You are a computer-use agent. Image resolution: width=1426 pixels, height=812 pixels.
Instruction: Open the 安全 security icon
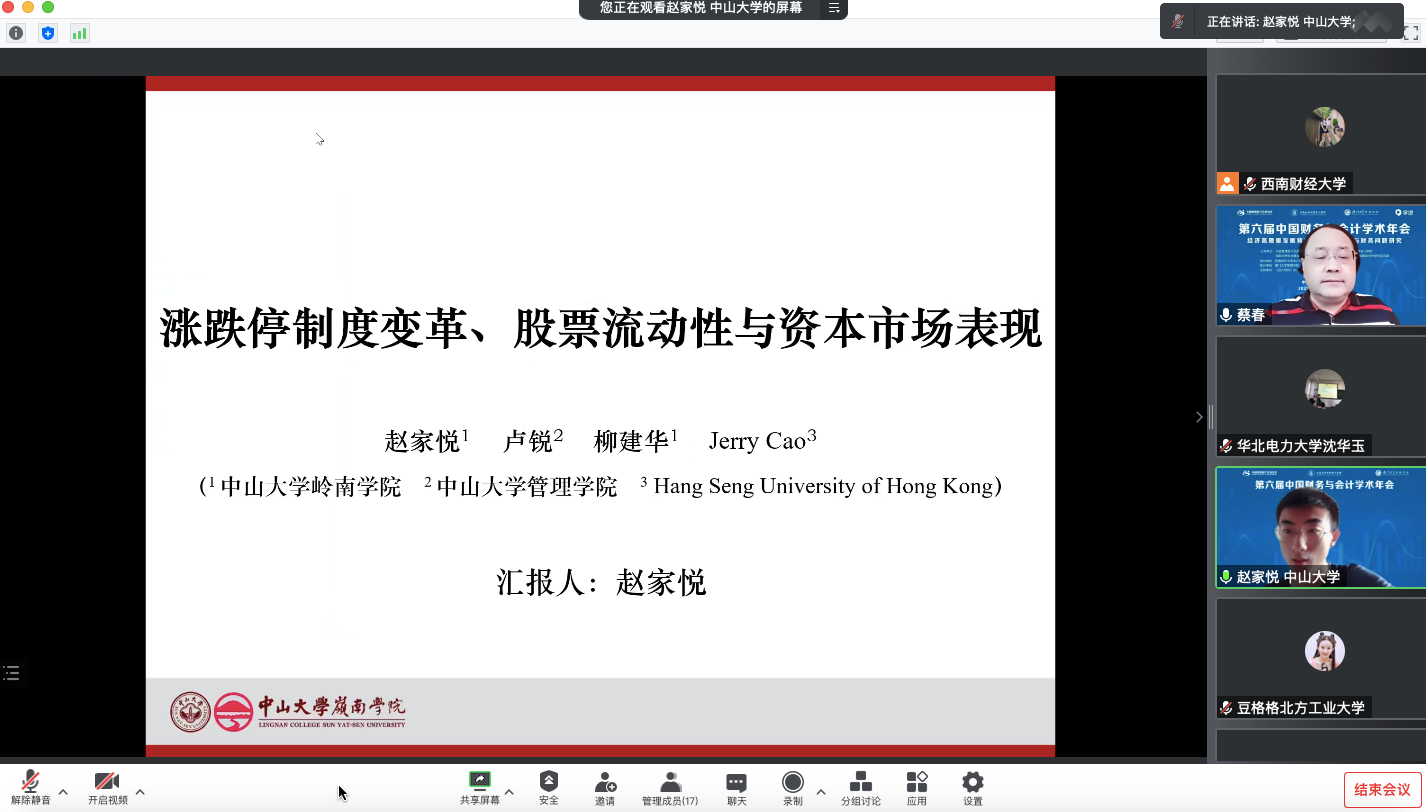click(x=548, y=787)
